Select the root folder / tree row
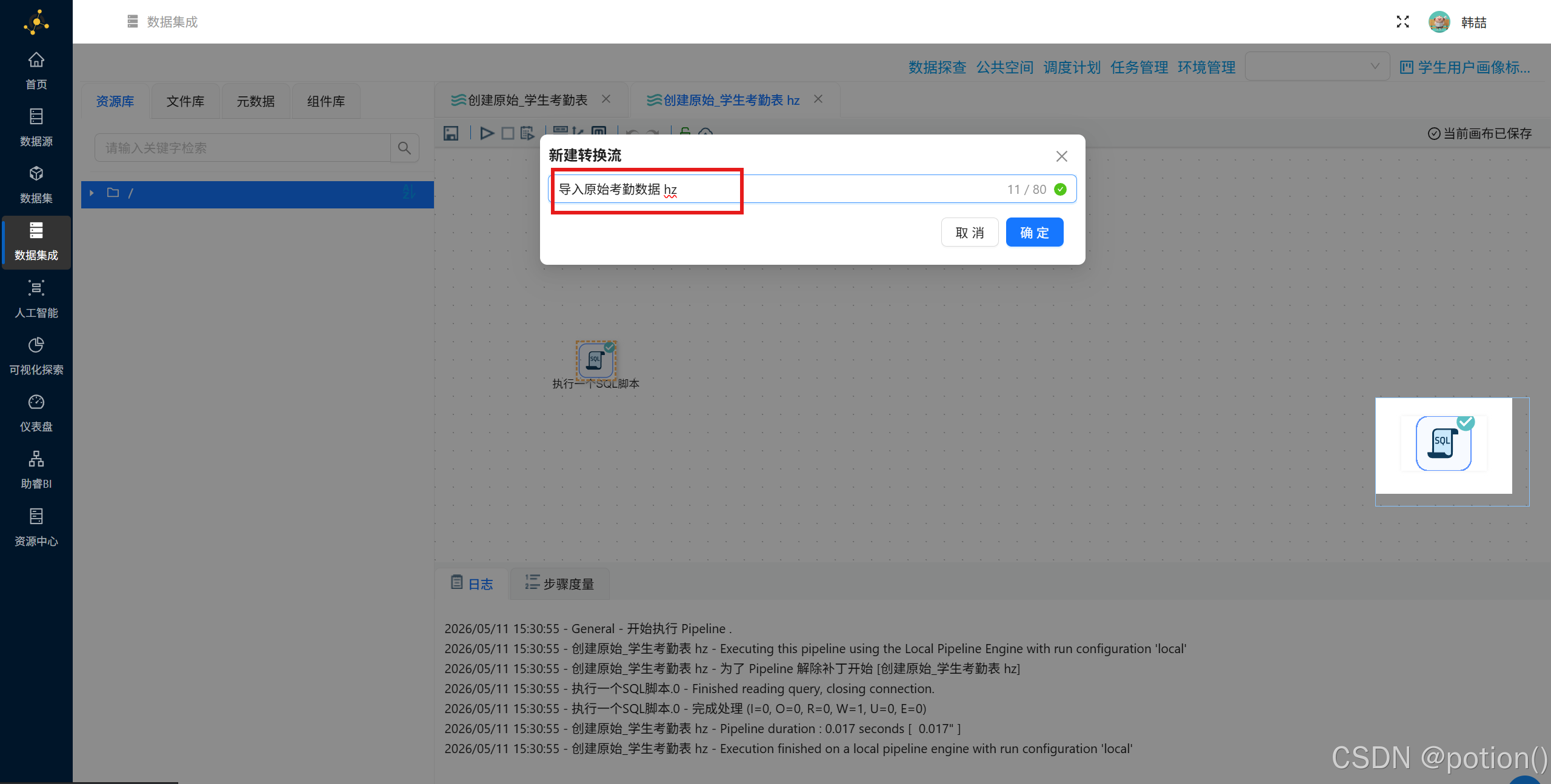Viewport: 1551px width, 784px height. click(x=258, y=194)
